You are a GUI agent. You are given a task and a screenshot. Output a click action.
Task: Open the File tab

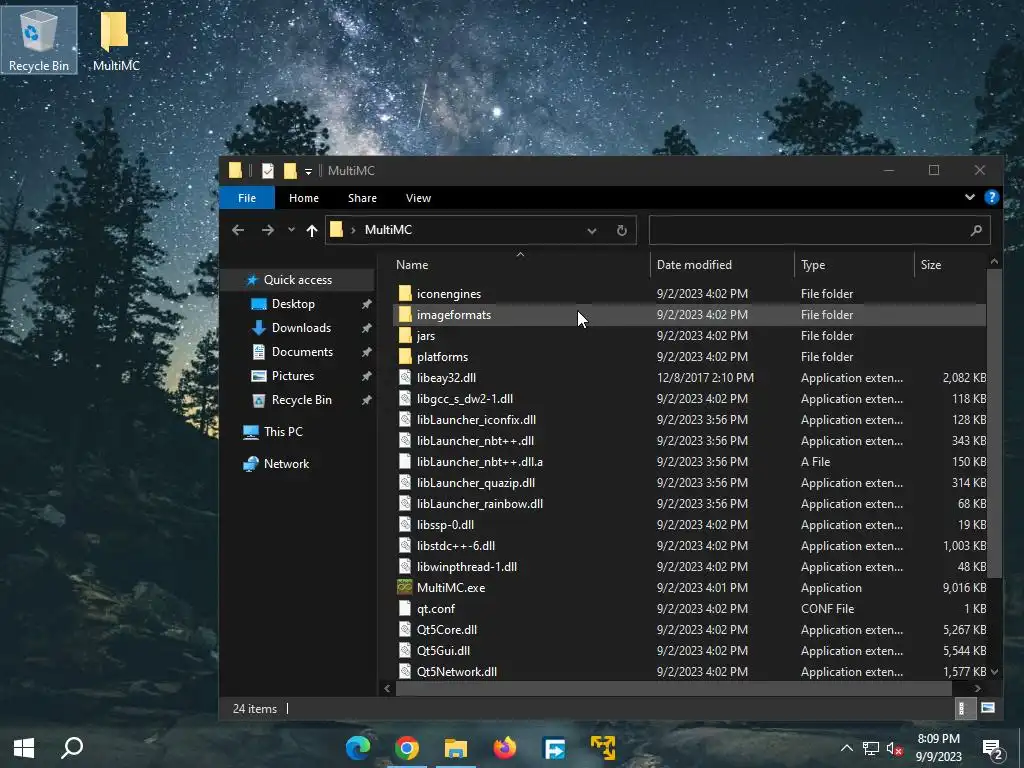247,198
